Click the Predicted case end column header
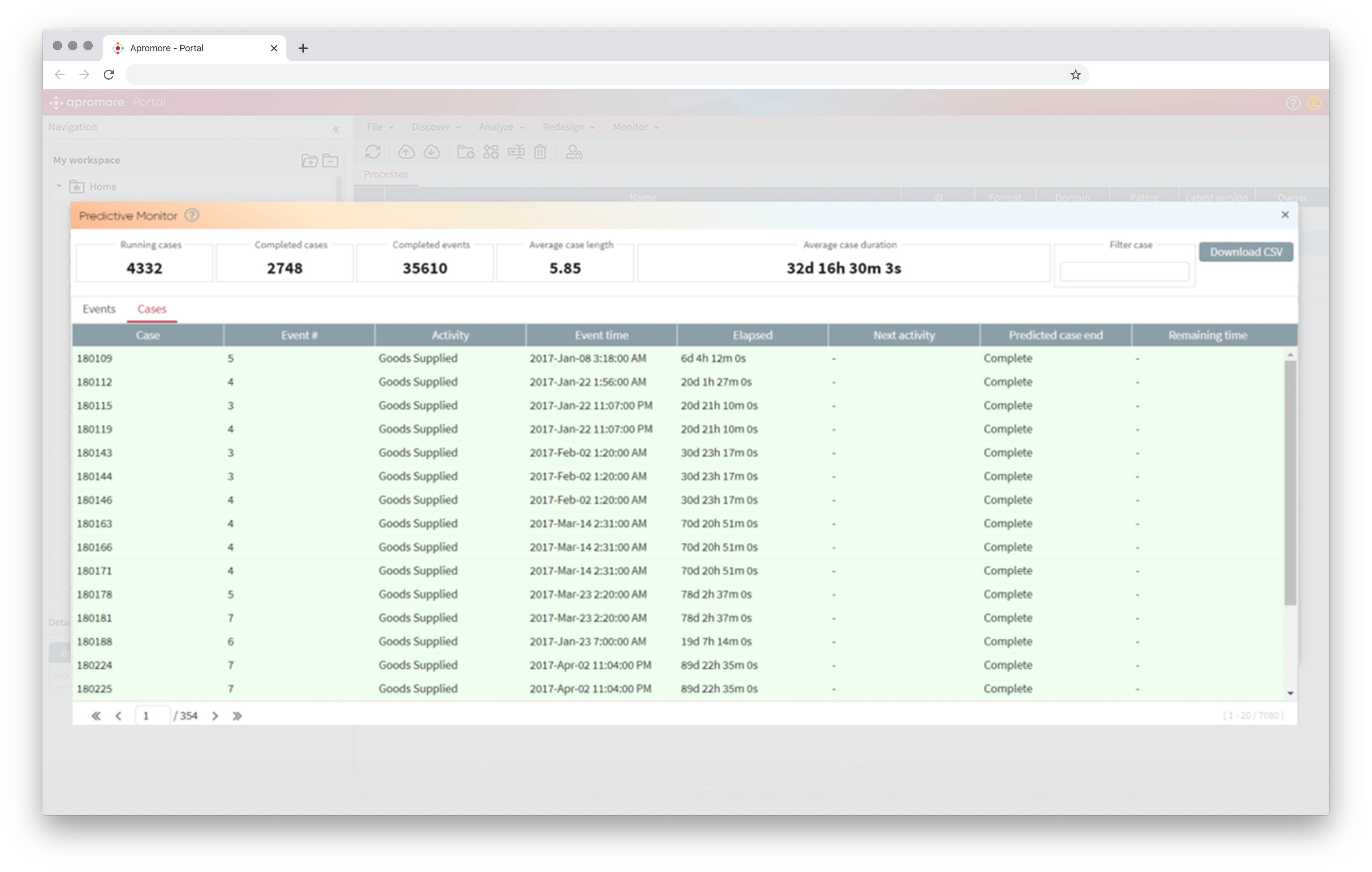This screenshot has width=1372, height=872. point(1055,335)
